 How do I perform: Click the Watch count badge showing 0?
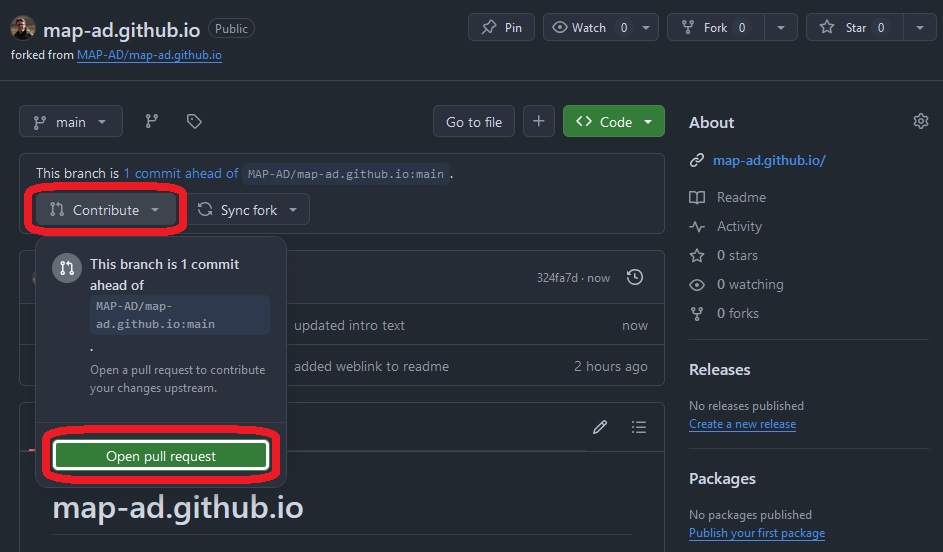point(624,28)
